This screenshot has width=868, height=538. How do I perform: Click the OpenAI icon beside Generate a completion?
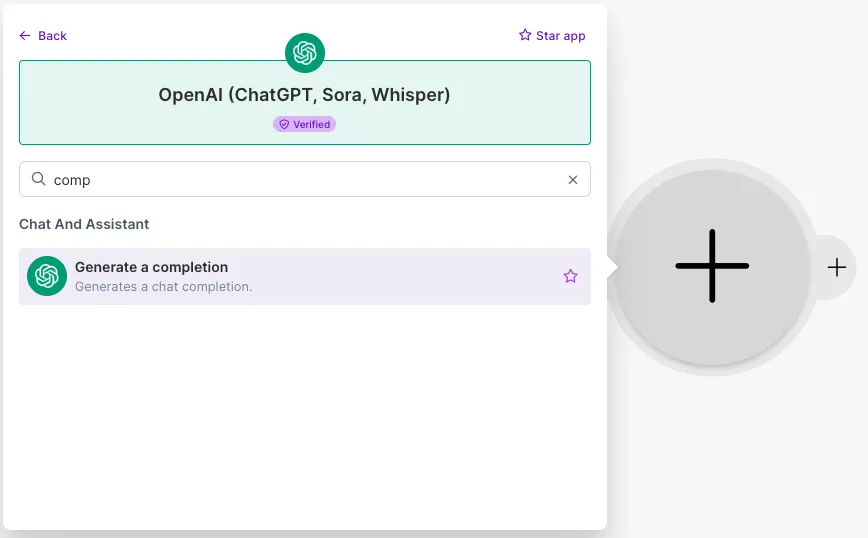[x=47, y=276]
